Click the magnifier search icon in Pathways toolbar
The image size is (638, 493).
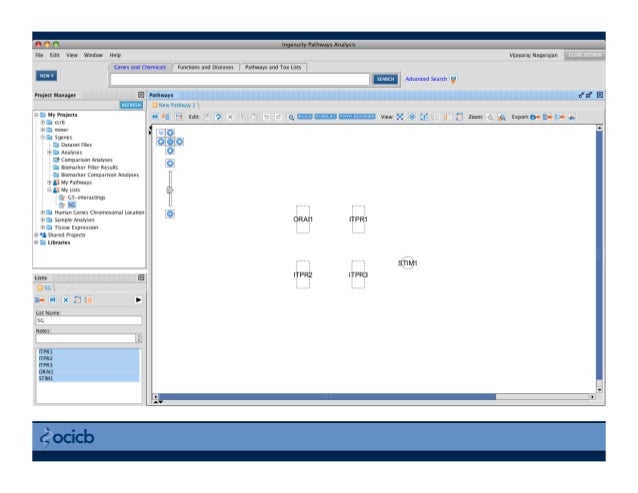291,117
